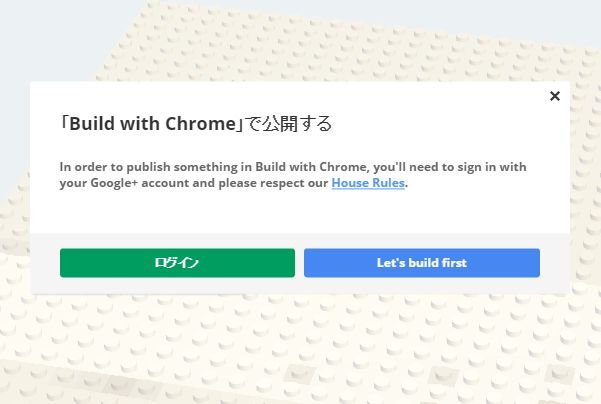Select the green button labeled ログイン
The width and height of the screenshot is (601, 404).
pos(177,263)
